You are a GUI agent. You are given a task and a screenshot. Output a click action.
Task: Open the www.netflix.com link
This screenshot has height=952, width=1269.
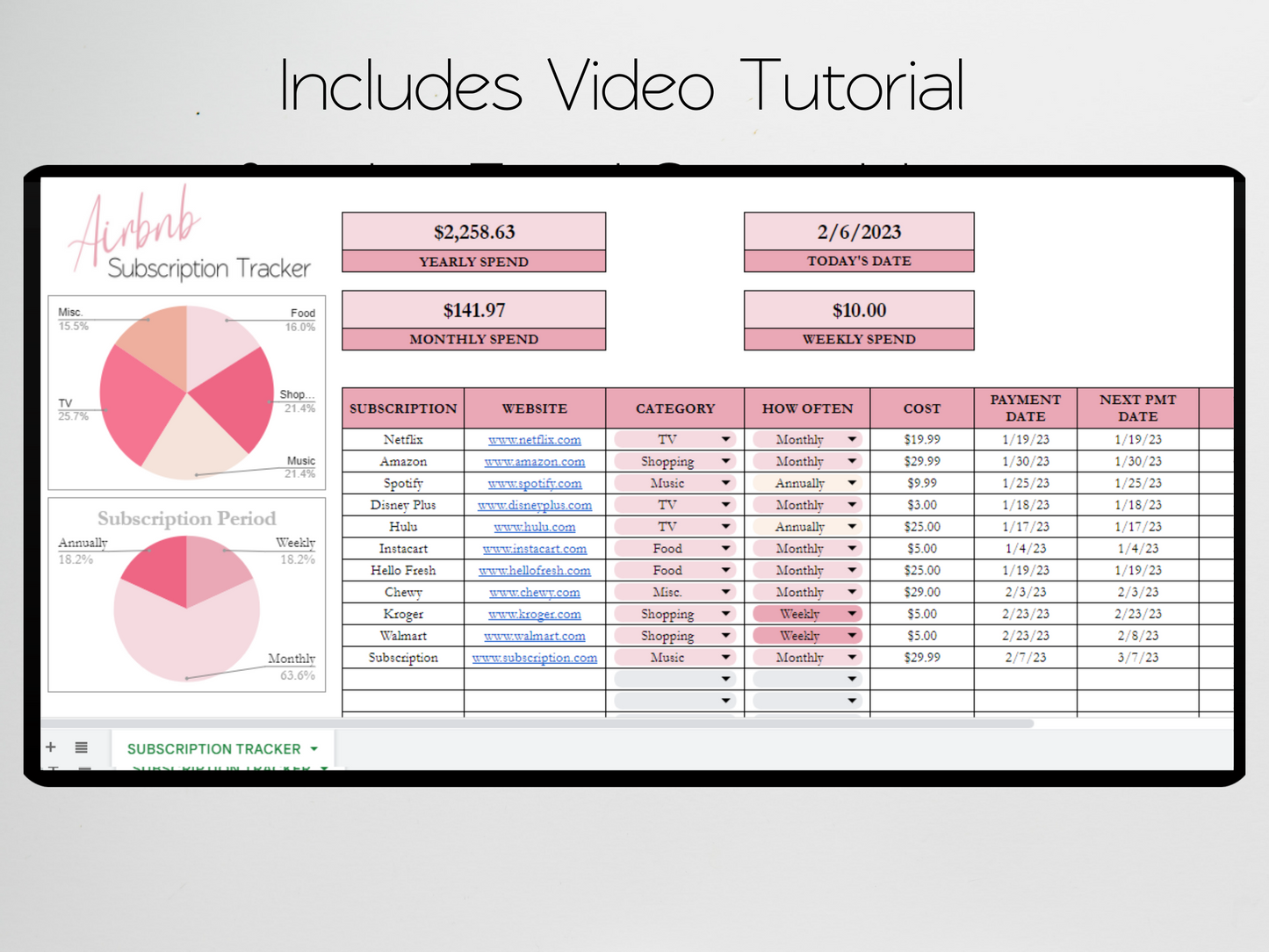[x=535, y=439]
